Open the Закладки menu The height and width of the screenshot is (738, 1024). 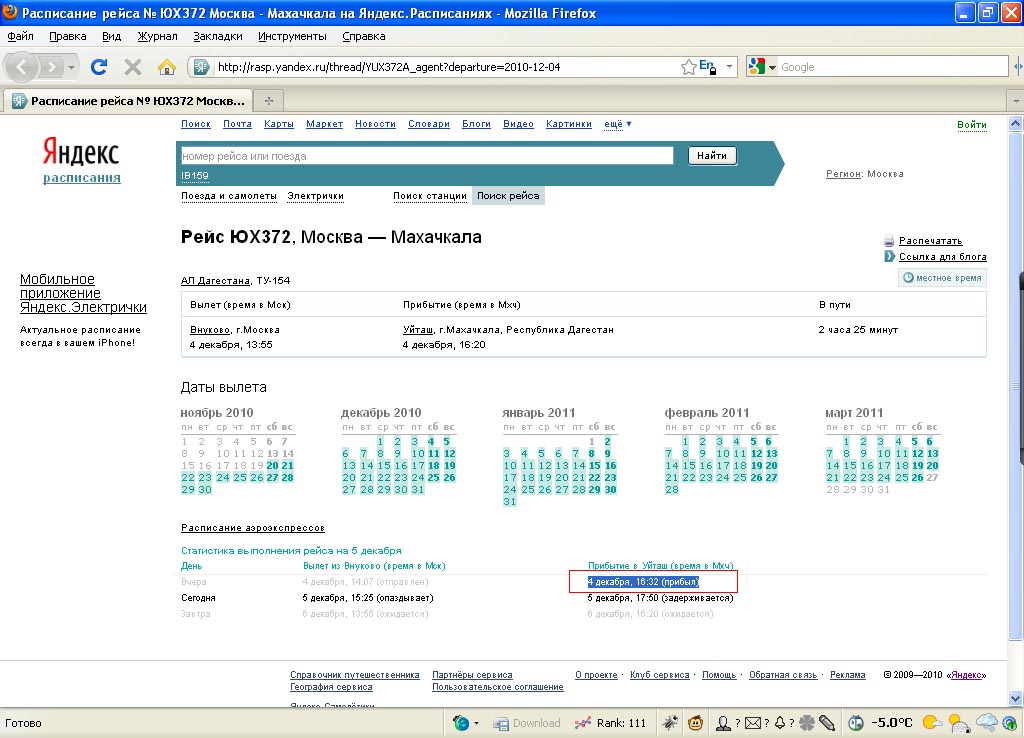coord(217,37)
